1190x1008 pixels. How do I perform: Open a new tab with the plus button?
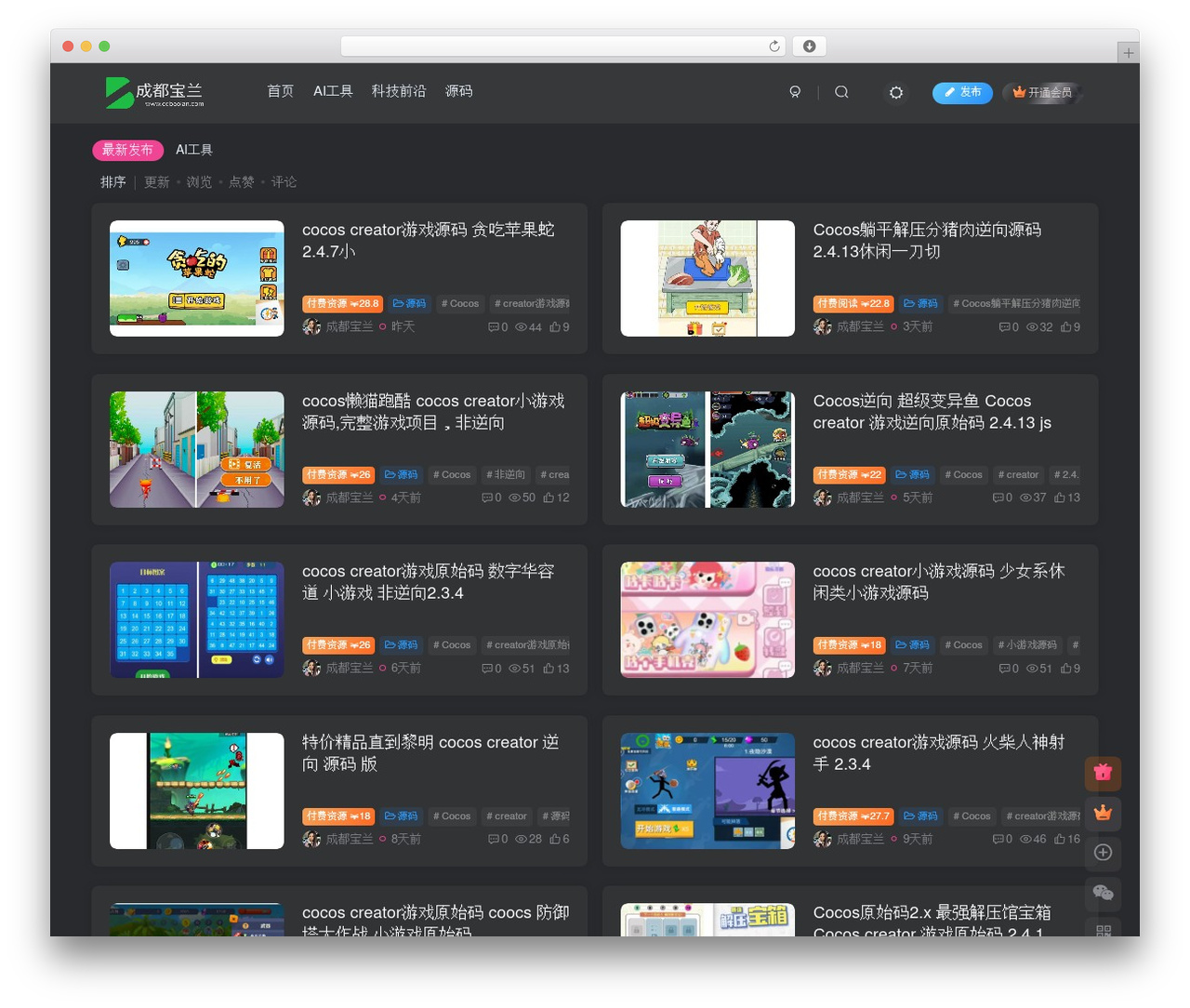point(1128,52)
